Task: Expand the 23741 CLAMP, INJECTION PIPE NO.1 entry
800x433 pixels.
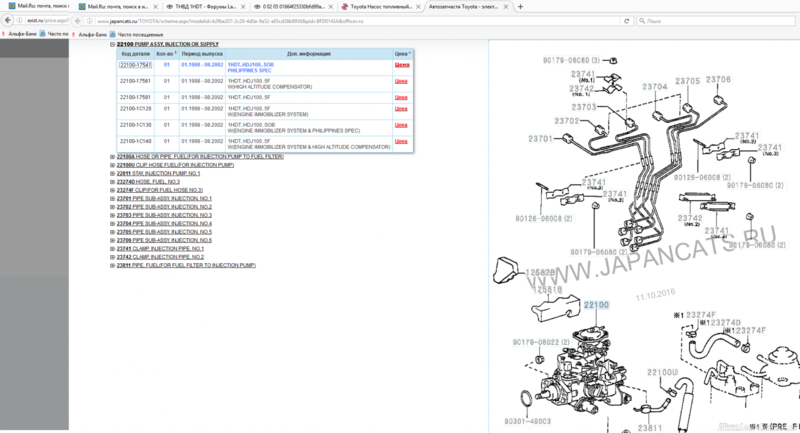Action: click(111, 248)
